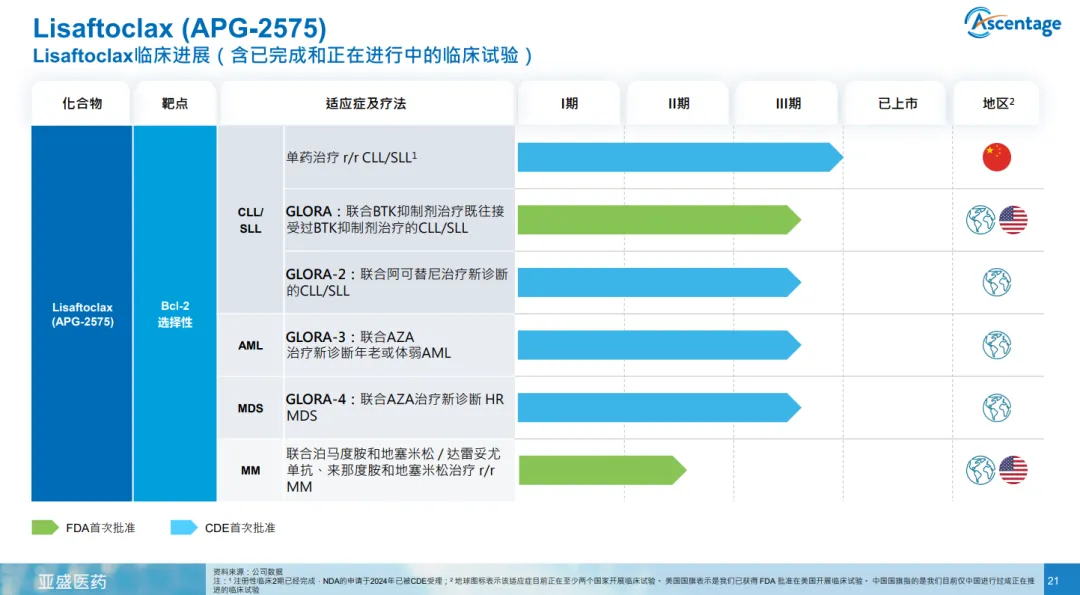Click the Ascentage logo in the slide corner
This screenshot has width=1080, height=595.
1012,23
